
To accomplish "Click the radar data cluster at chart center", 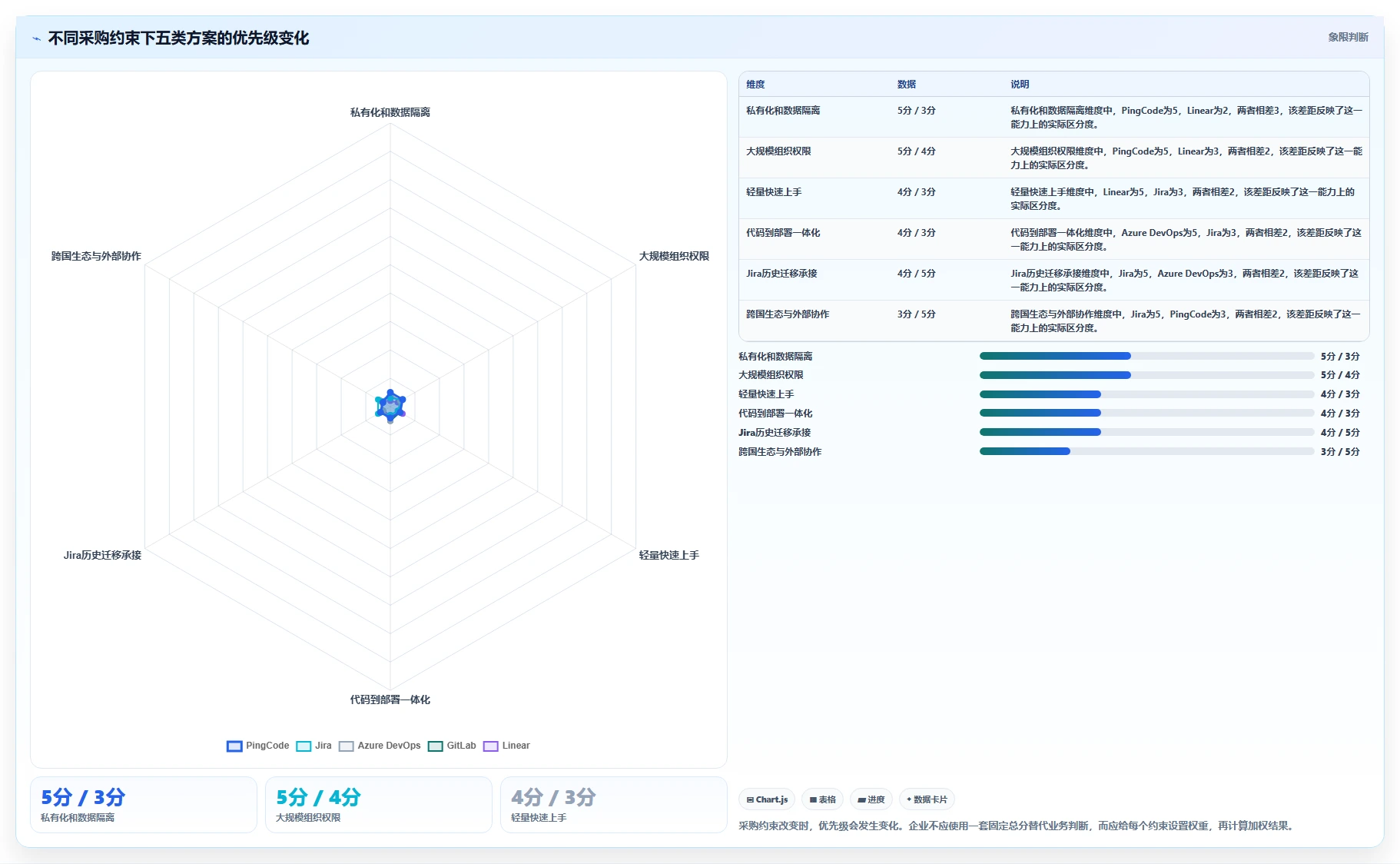I will tap(390, 406).
